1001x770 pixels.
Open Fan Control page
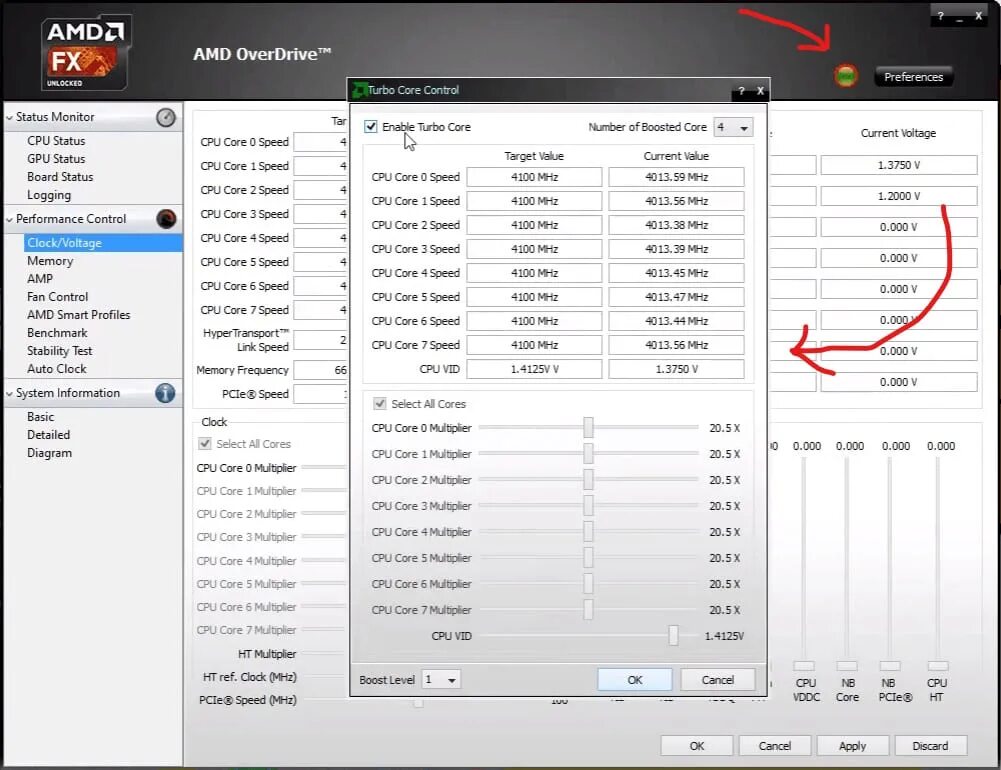[57, 296]
